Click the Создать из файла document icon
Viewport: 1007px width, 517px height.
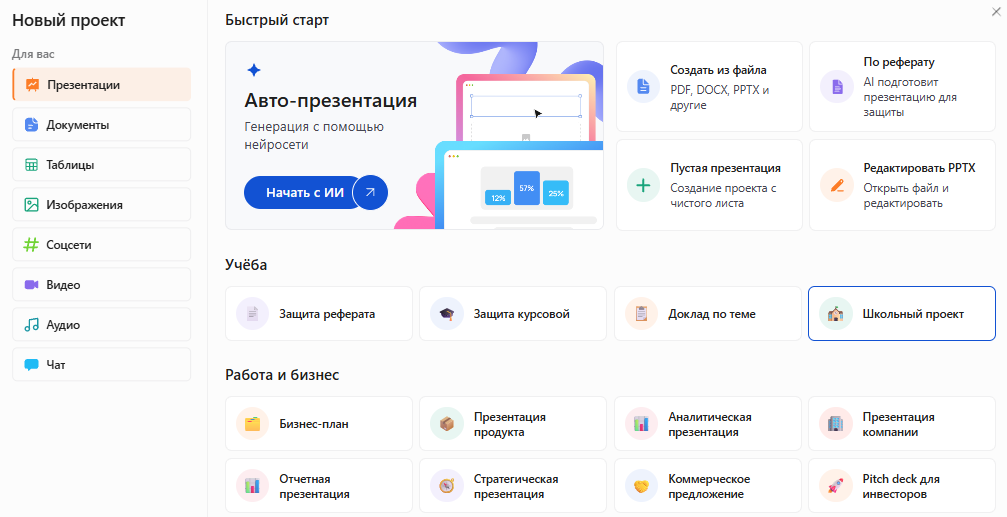[643, 87]
